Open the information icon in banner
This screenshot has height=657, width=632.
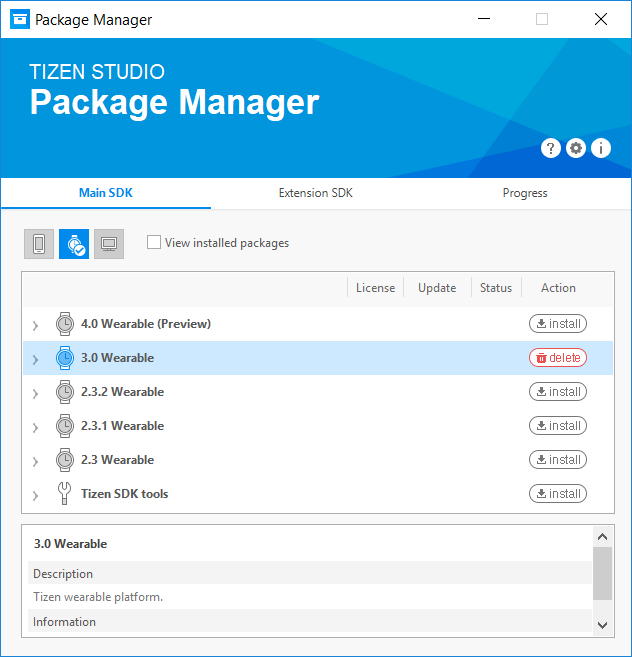pyautogui.click(x=601, y=148)
